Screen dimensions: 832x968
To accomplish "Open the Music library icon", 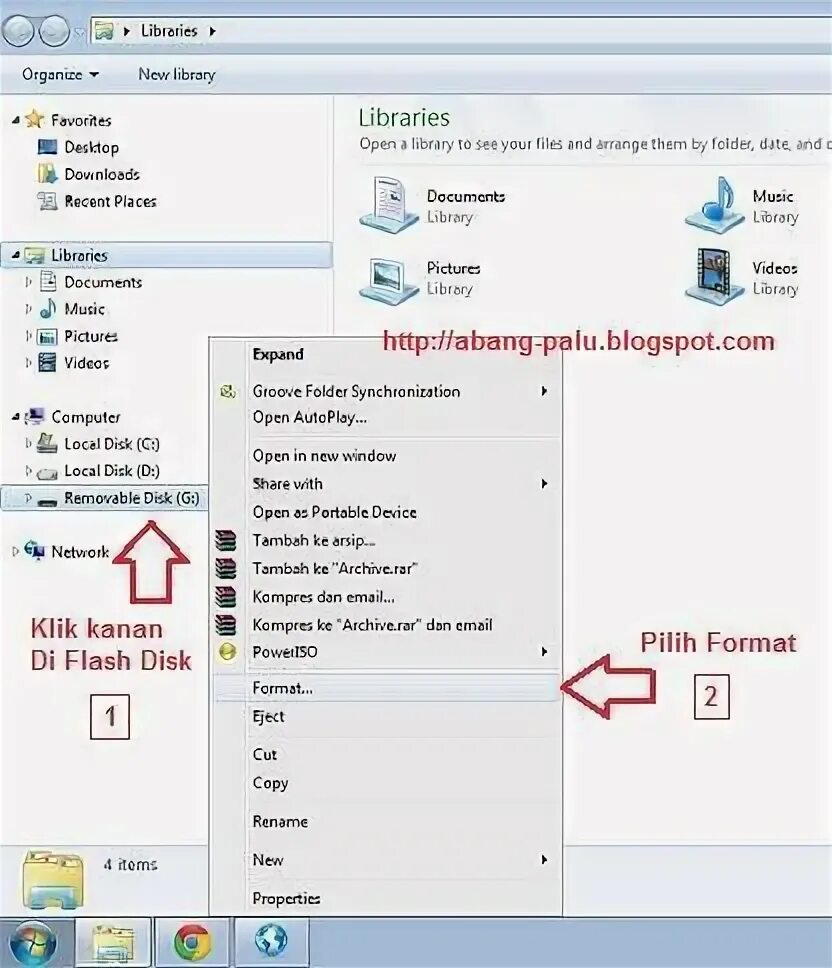I will pos(713,204).
